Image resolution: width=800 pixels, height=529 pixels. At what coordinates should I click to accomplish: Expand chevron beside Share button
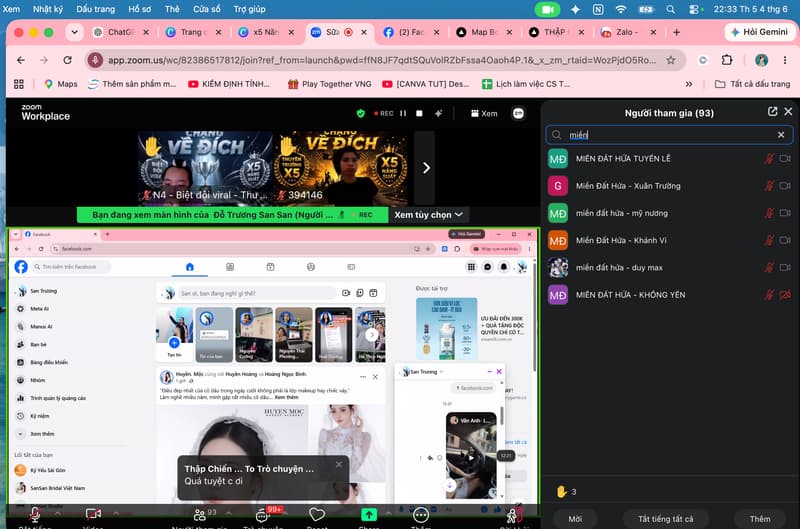388,513
